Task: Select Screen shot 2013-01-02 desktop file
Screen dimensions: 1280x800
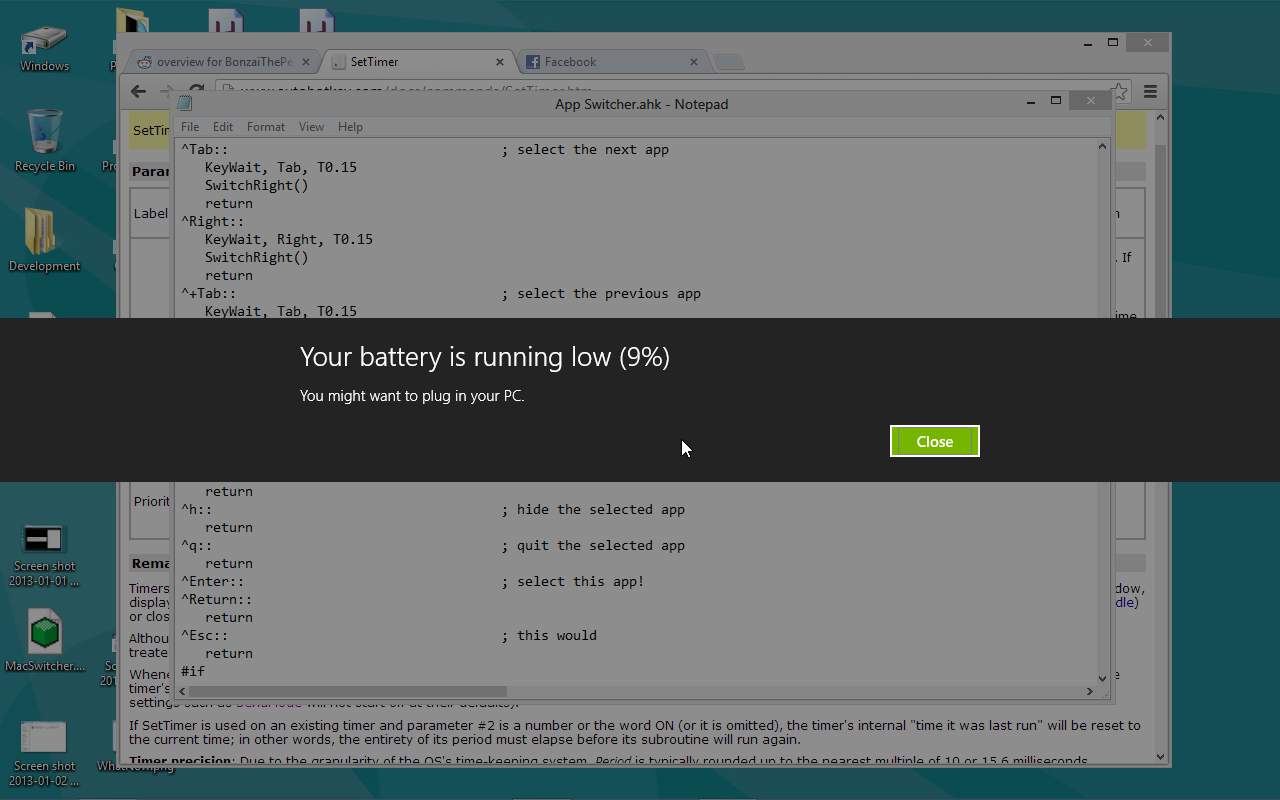Action: click(45, 750)
